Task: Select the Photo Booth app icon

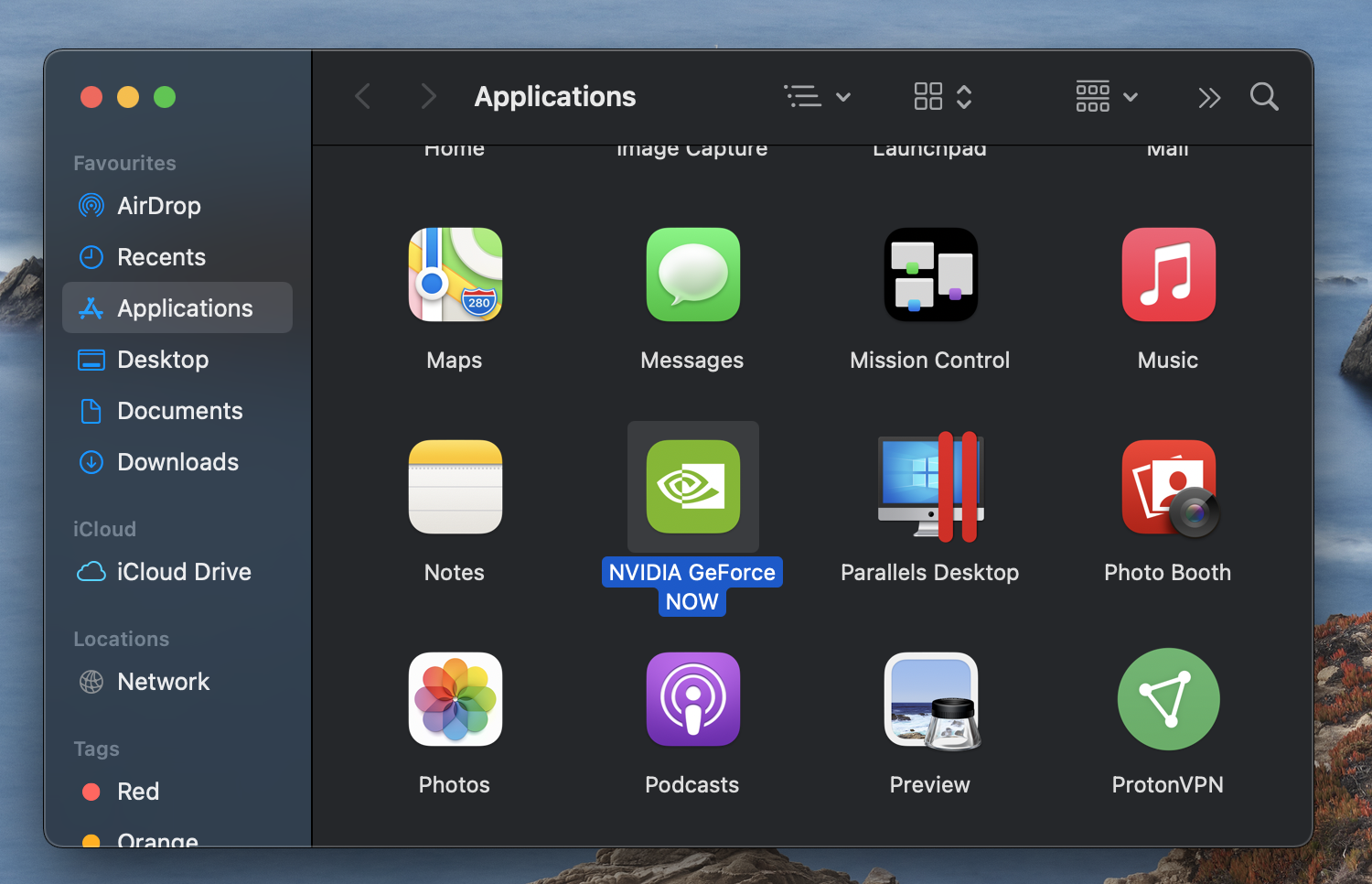Action: [1170, 488]
